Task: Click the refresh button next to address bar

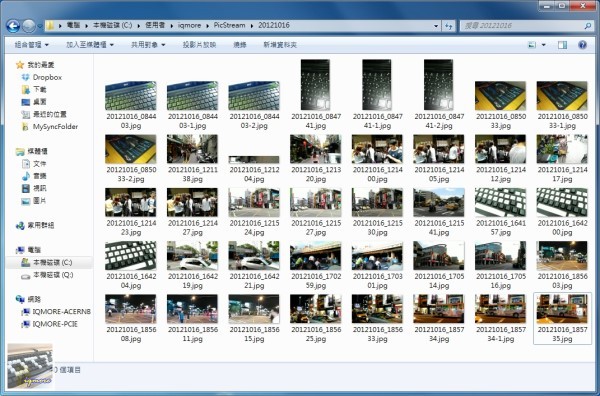Action: coord(448,26)
